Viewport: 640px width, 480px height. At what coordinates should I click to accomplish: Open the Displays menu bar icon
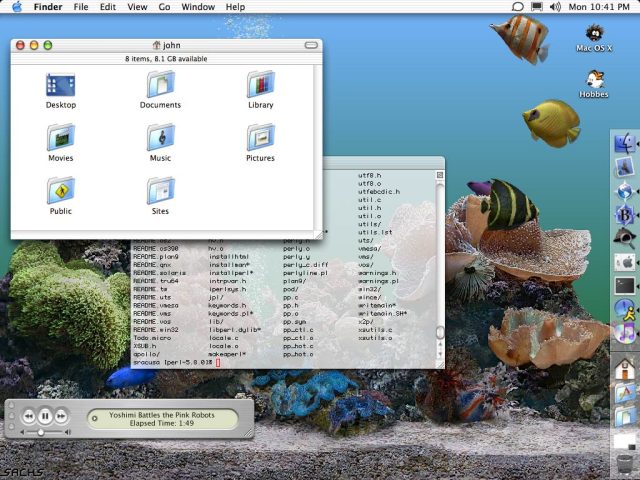537,7
